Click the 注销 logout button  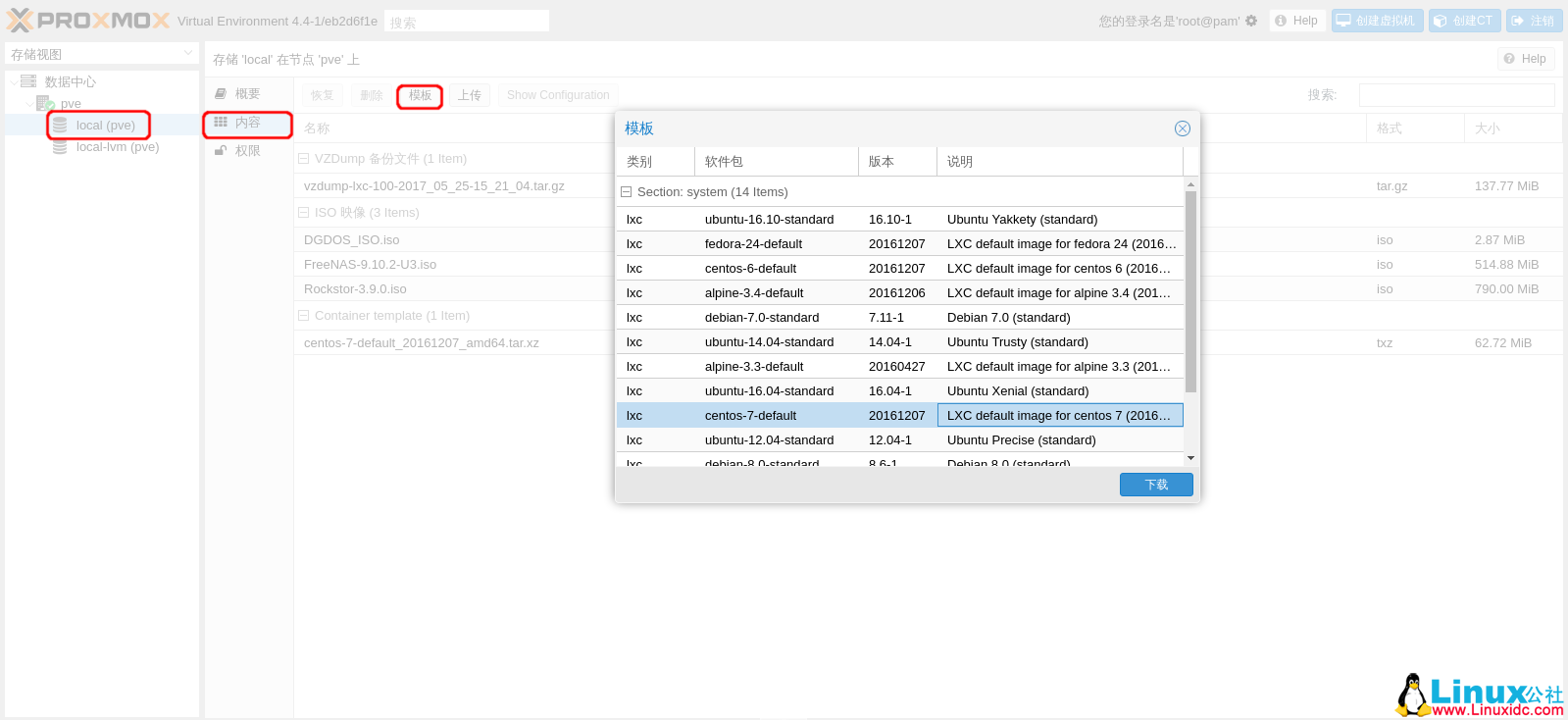pyautogui.click(x=1534, y=21)
